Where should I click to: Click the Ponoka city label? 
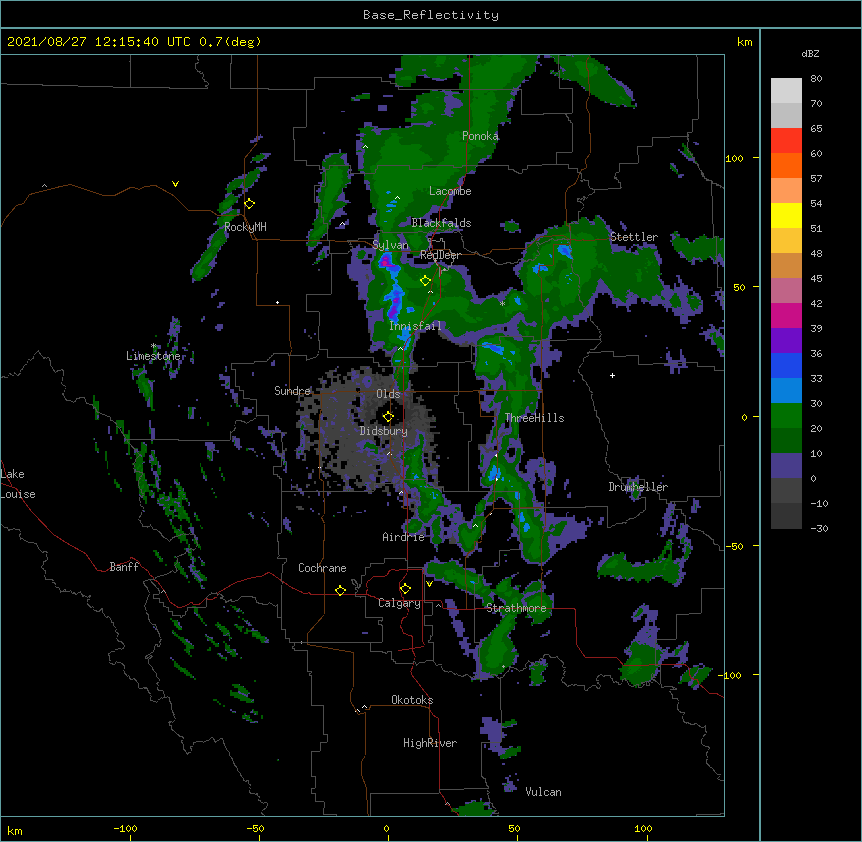coord(480,136)
